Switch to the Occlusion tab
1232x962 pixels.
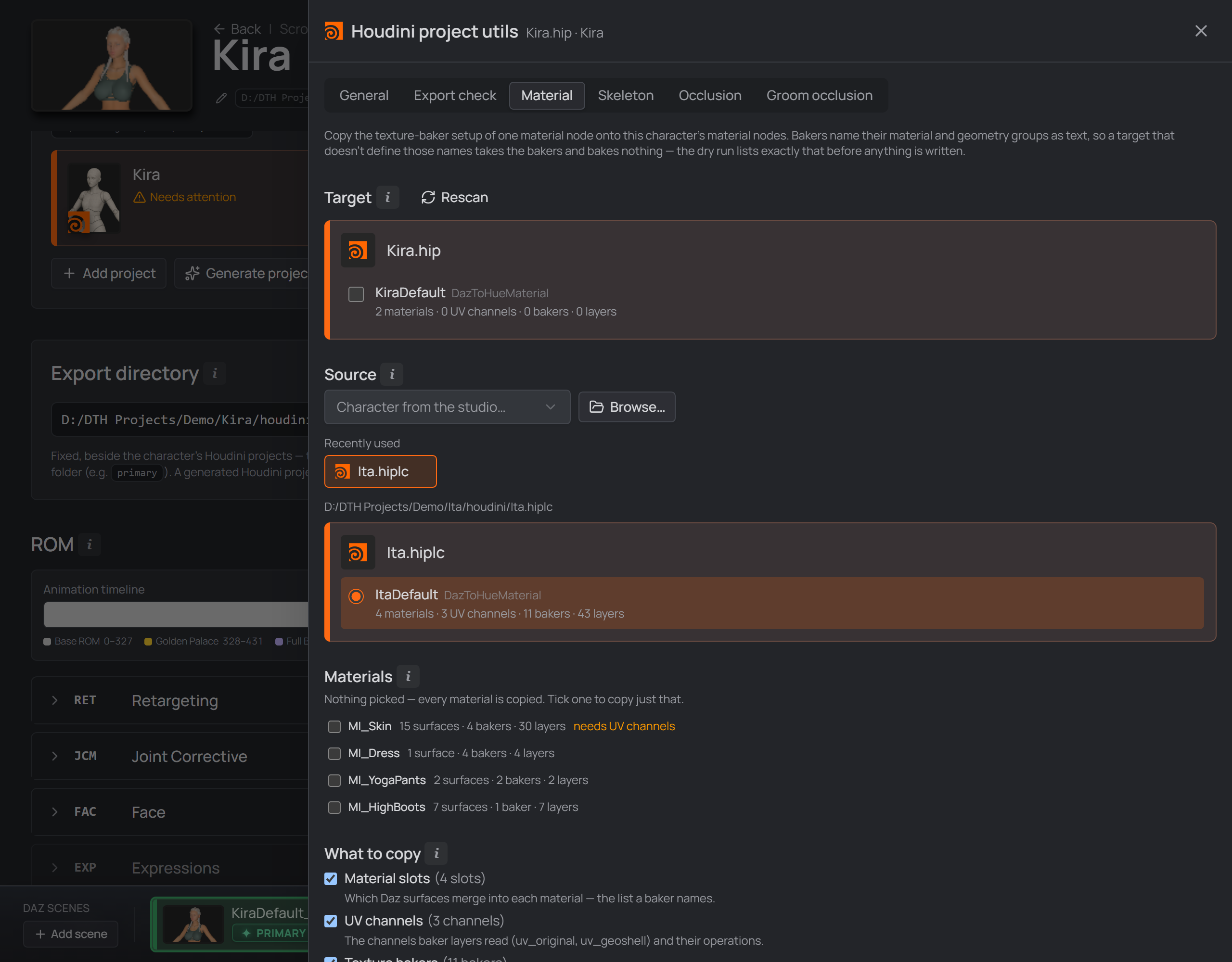tap(710, 95)
